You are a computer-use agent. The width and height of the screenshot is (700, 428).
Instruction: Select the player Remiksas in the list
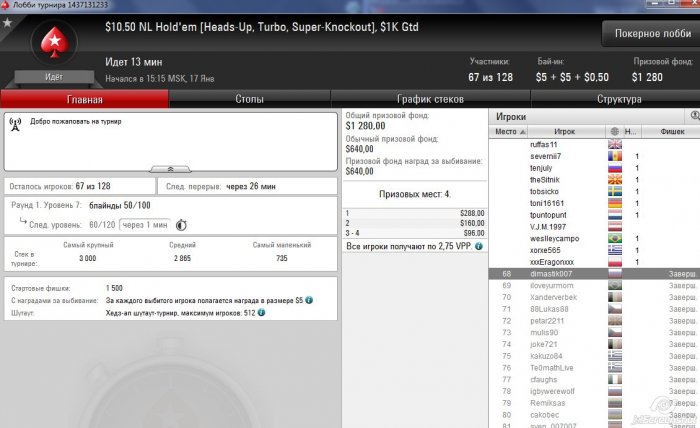click(594, 403)
